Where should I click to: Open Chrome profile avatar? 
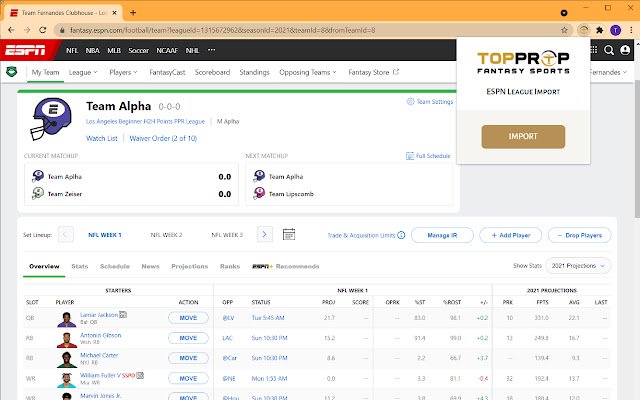(616, 30)
